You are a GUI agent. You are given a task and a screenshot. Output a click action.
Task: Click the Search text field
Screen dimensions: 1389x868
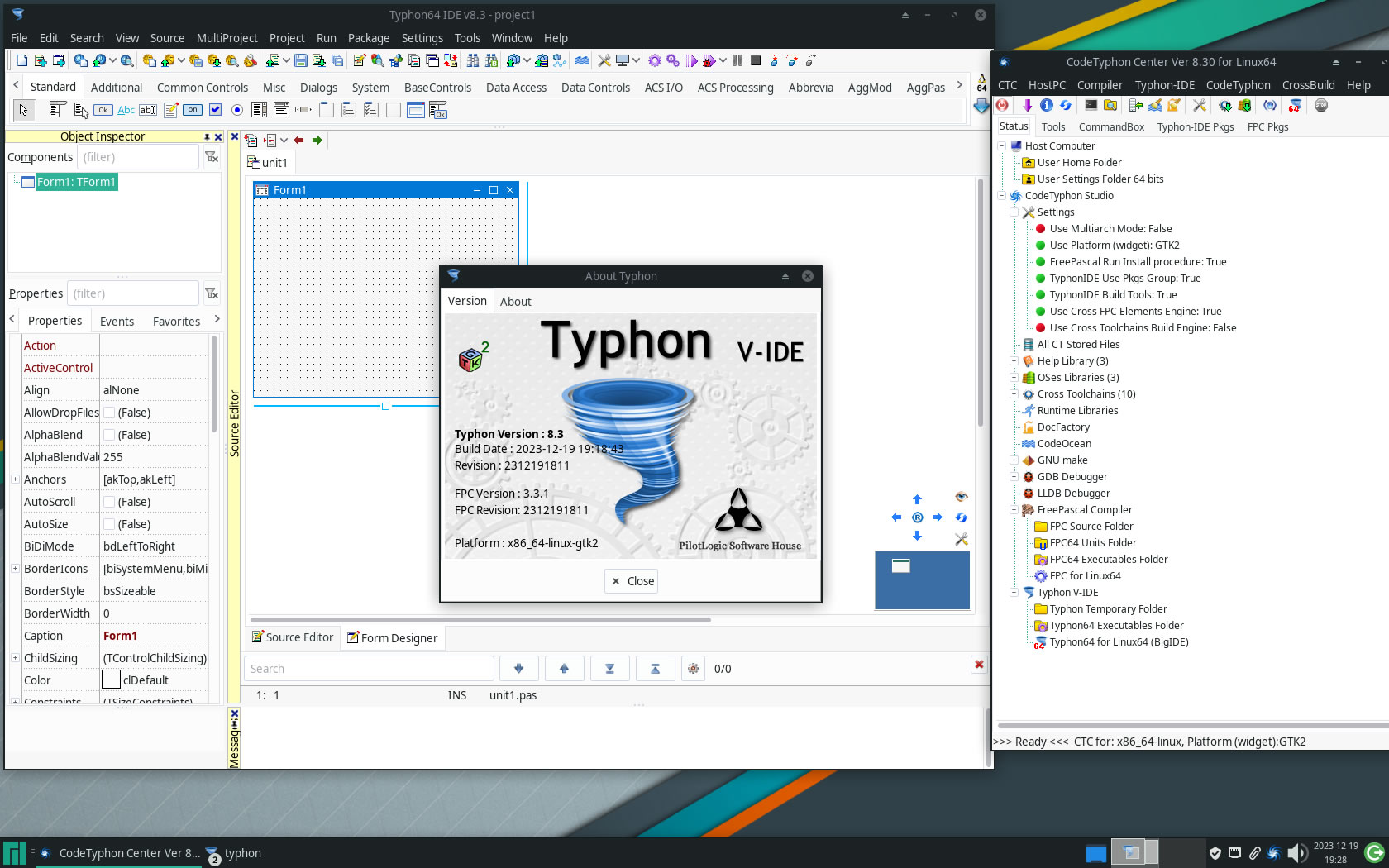(369, 669)
